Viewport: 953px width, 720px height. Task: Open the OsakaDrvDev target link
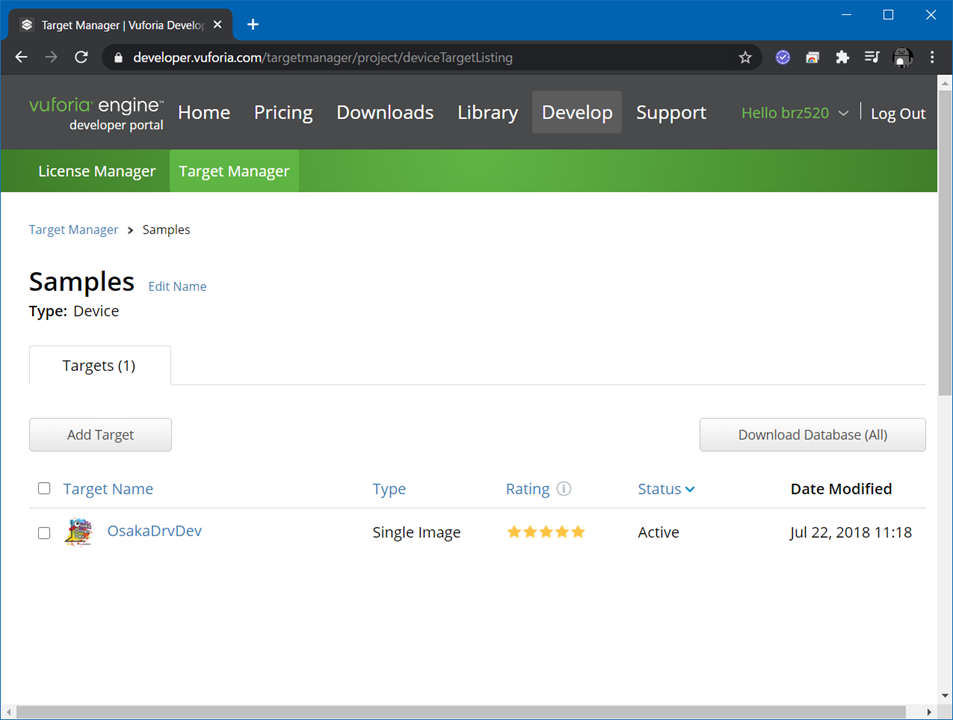tap(154, 531)
